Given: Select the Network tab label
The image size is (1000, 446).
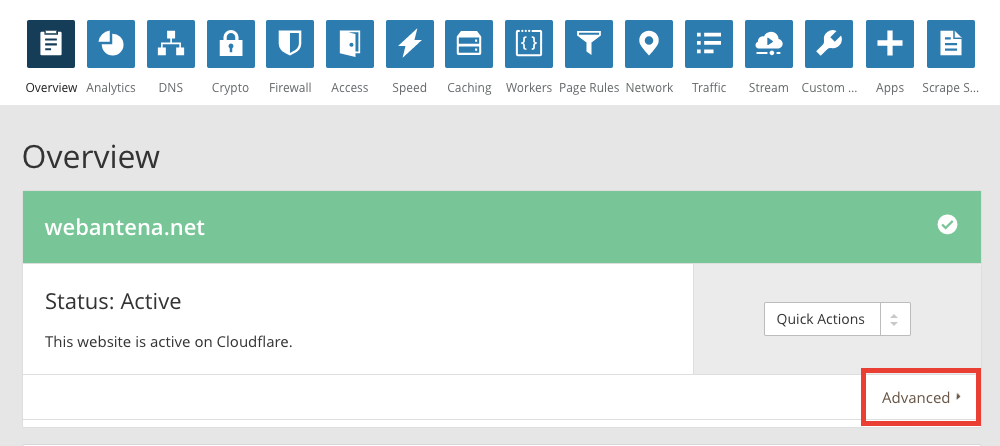Looking at the screenshot, I should click(649, 88).
